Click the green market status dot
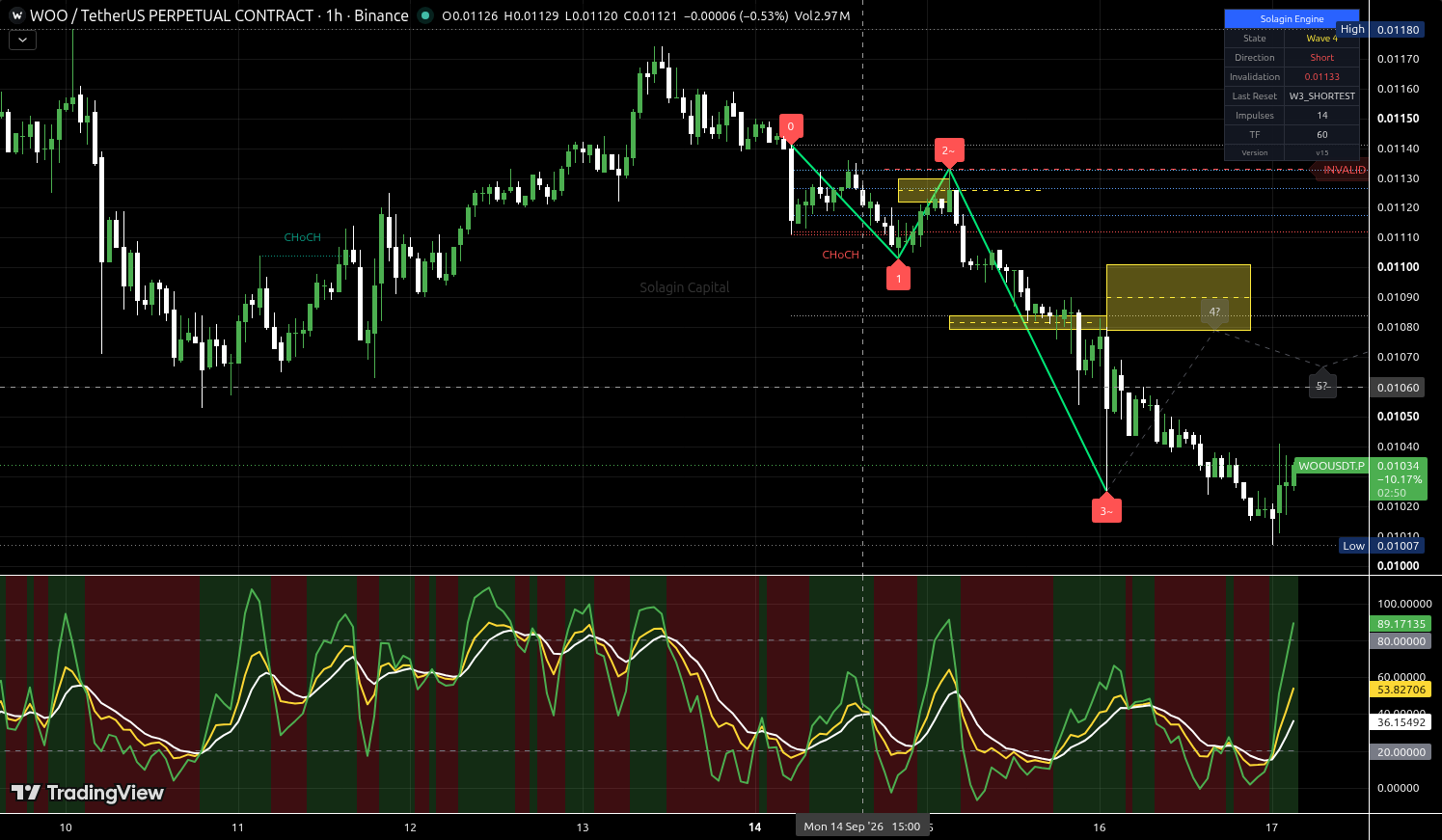This screenshot has width=1442, height=840. 425,15
